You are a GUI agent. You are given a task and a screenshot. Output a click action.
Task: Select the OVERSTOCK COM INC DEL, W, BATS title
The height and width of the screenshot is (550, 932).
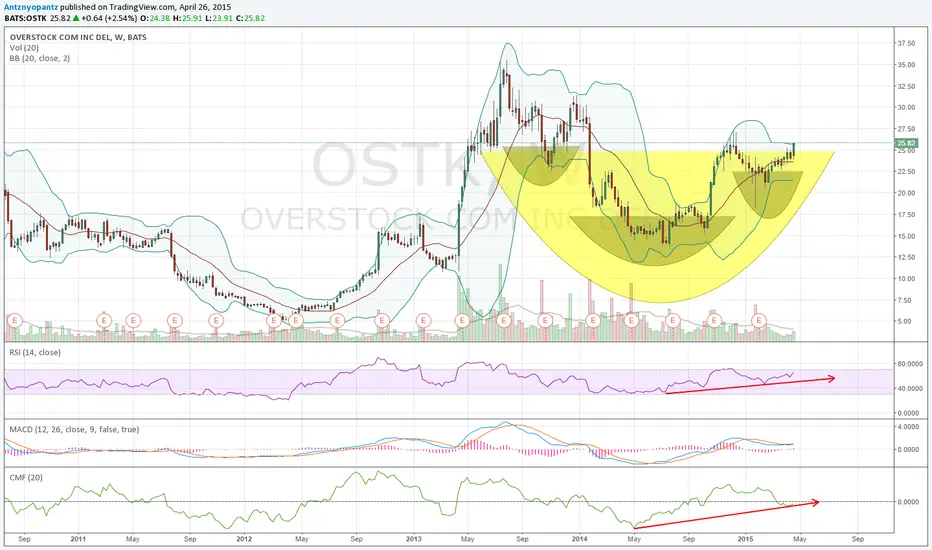click(x=78, y=37)
